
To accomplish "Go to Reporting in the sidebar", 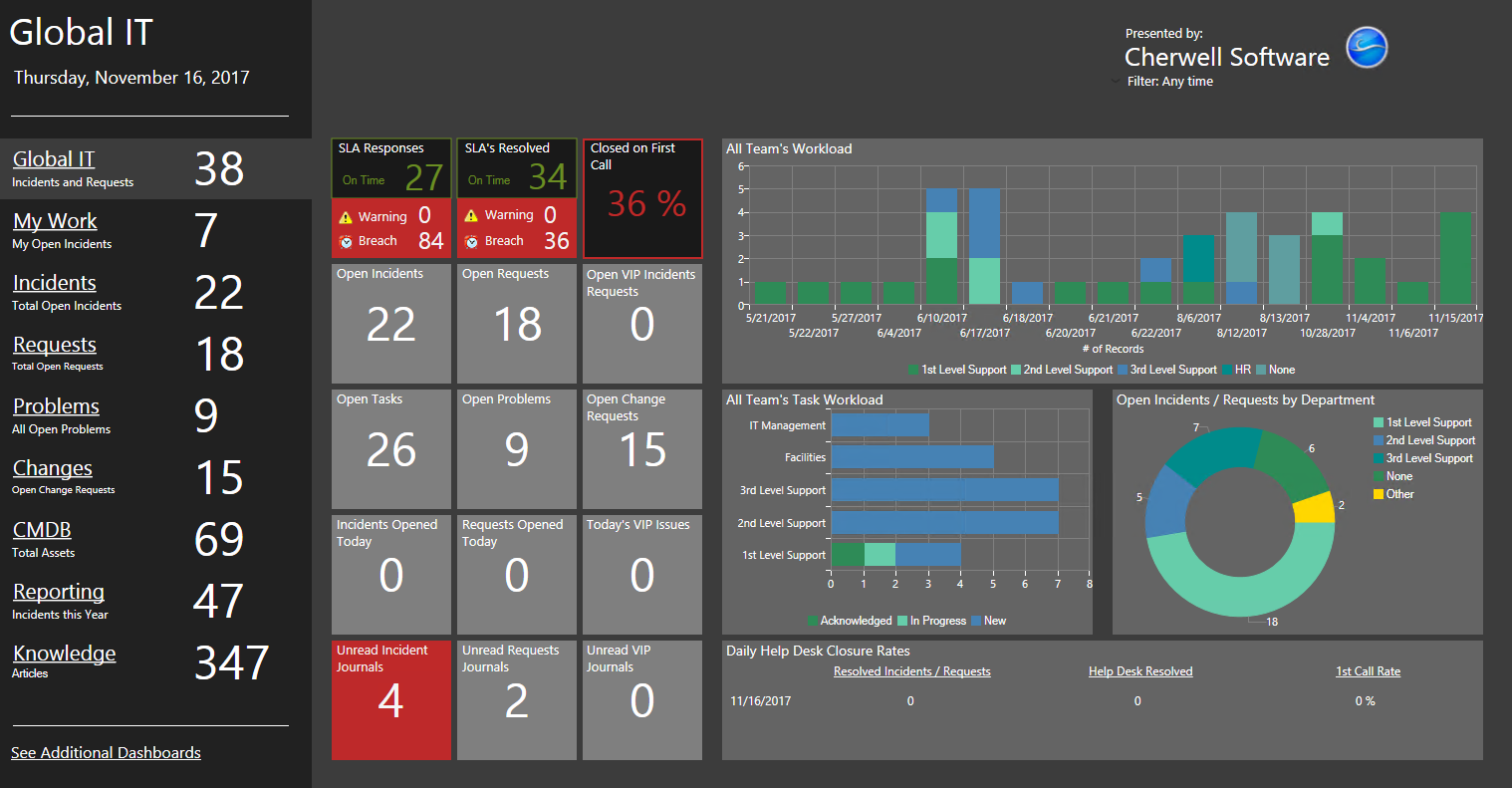I will (59, 592).
